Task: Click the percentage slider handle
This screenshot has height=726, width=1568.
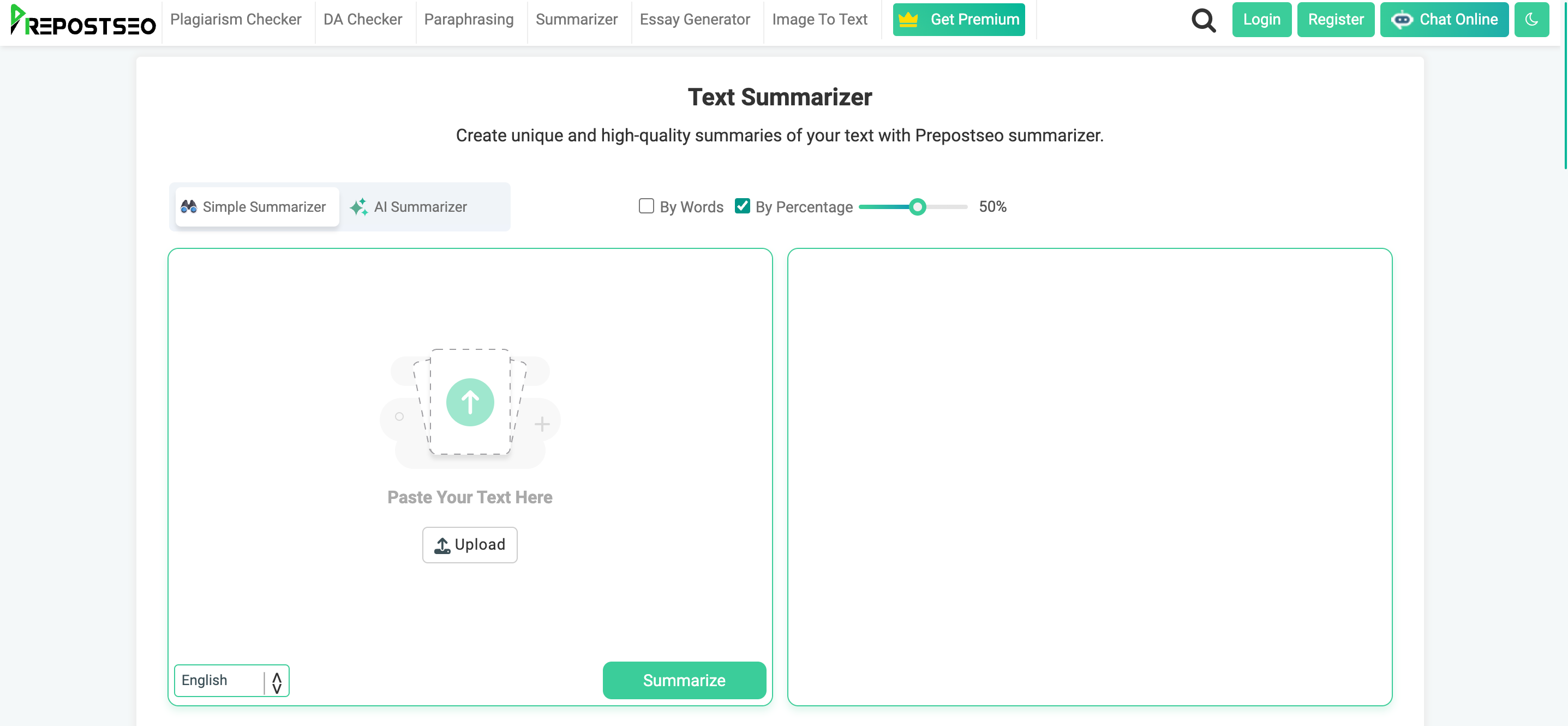Action: click(917, 207)
